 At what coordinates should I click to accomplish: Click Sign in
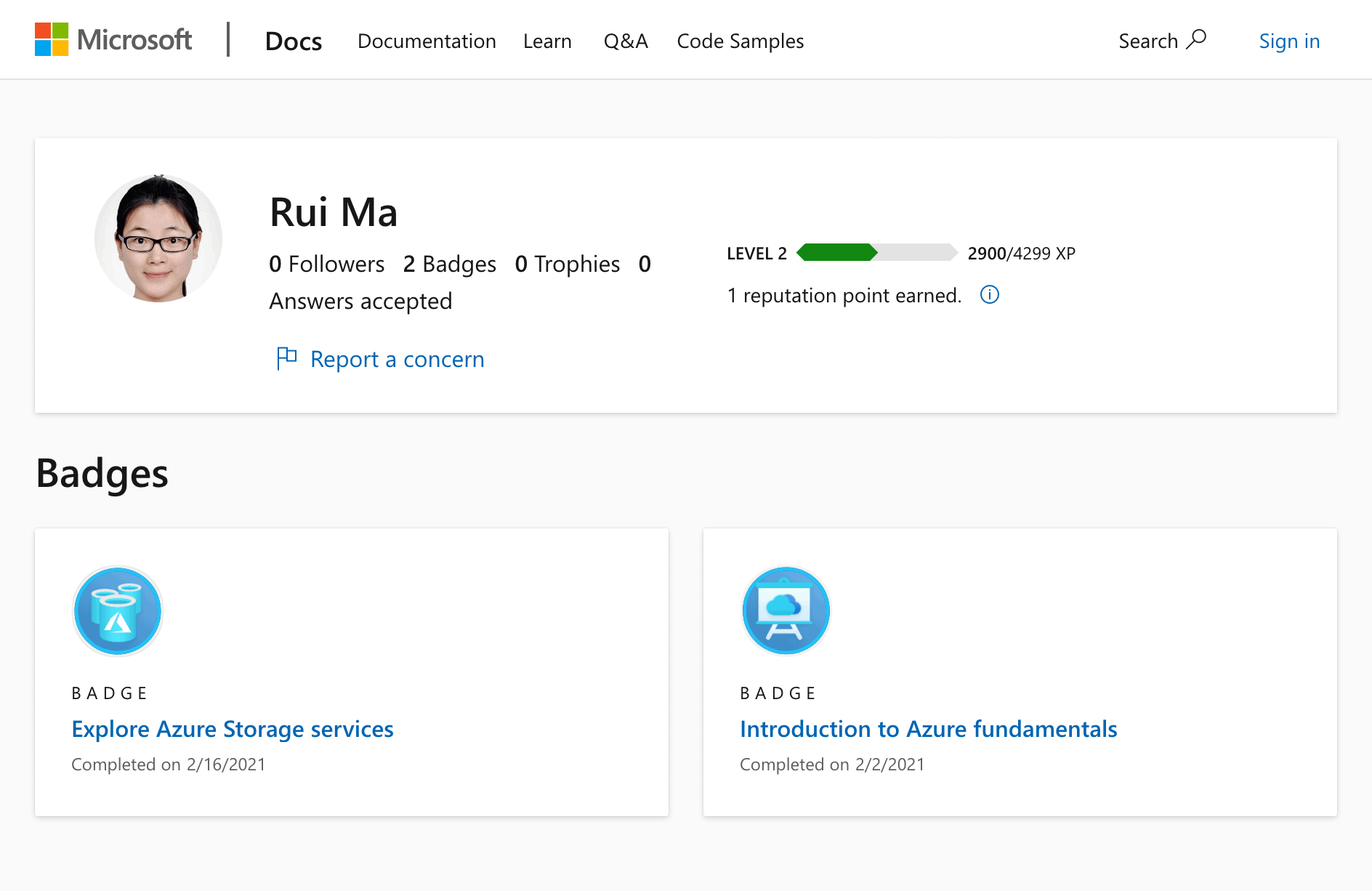pos(1289,41)
